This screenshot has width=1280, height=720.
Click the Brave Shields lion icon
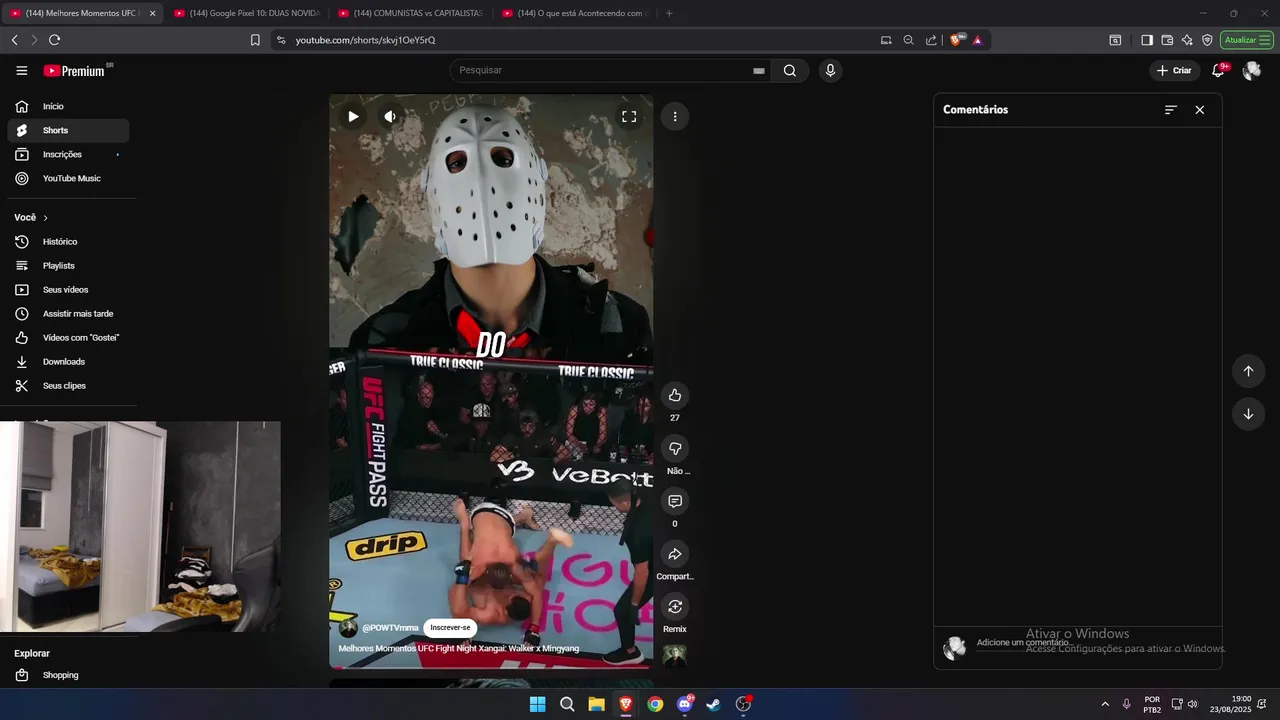tap(955, 40)
